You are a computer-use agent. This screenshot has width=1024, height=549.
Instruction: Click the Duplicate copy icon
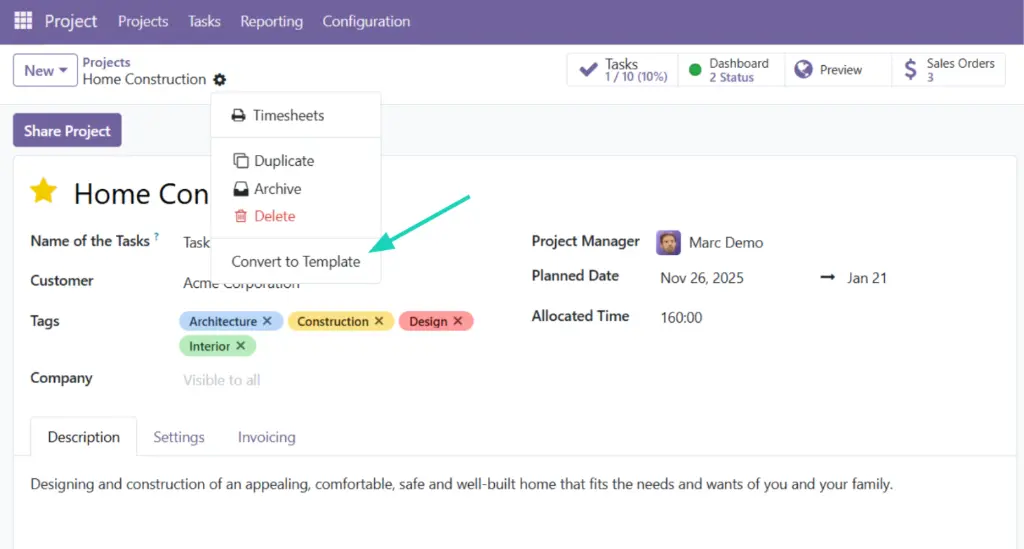pos(240,161)
